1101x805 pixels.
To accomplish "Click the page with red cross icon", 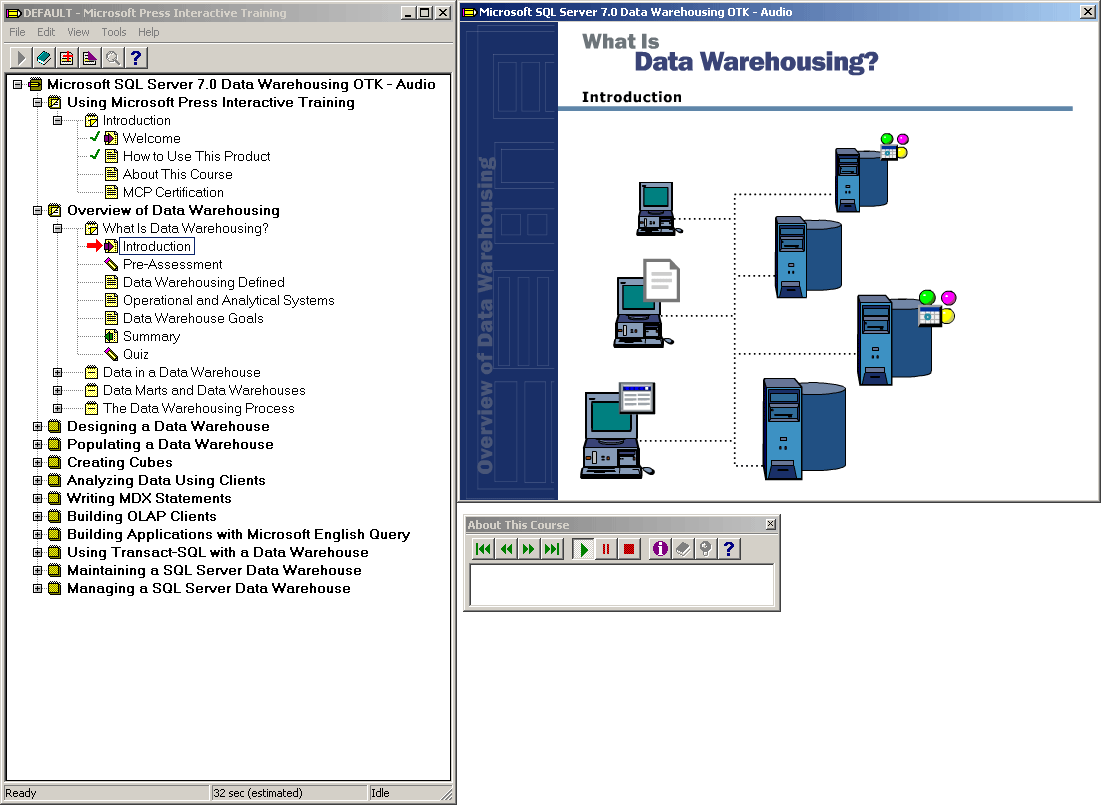I will click(x=67, y=58).
